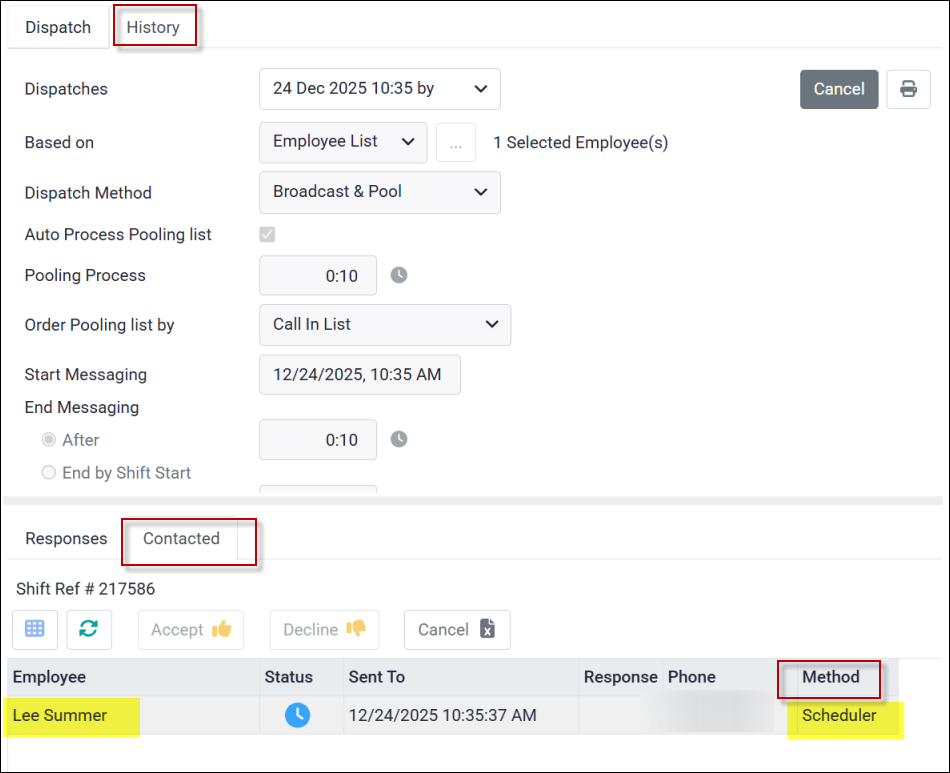This screenshot has height=773, width=950.
Task: Click the print icon button
Action: [x=908, y=89]
